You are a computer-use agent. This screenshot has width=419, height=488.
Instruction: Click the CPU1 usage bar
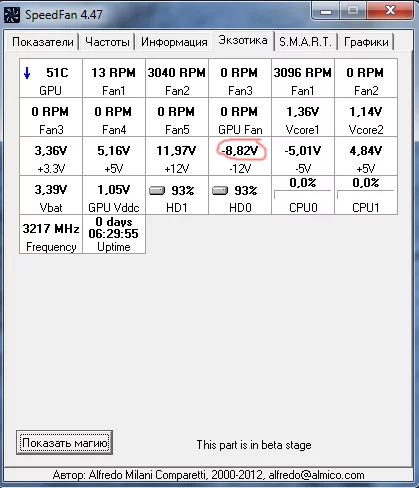coord(366,194)
